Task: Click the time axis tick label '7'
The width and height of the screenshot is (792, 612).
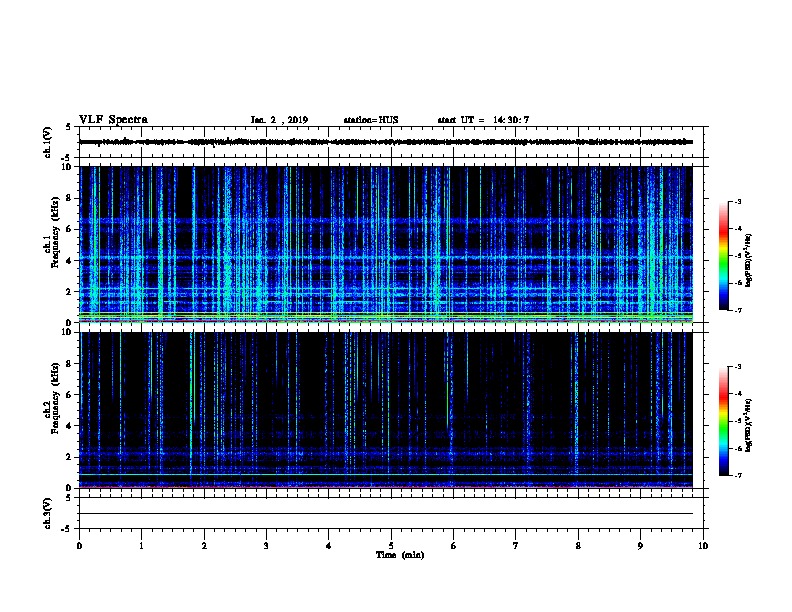Action: (516, 546)
